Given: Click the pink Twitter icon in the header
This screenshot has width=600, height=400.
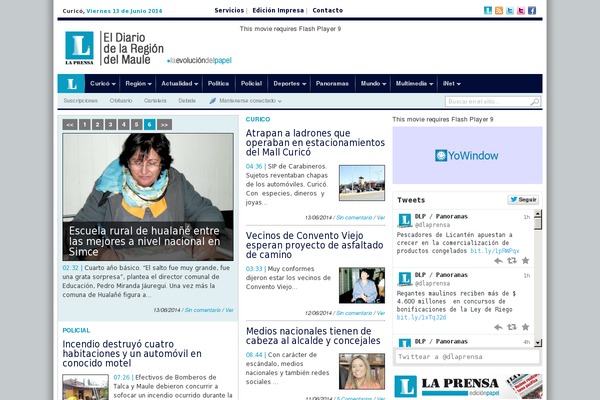Looking at the screenshot, I should 521,11.
